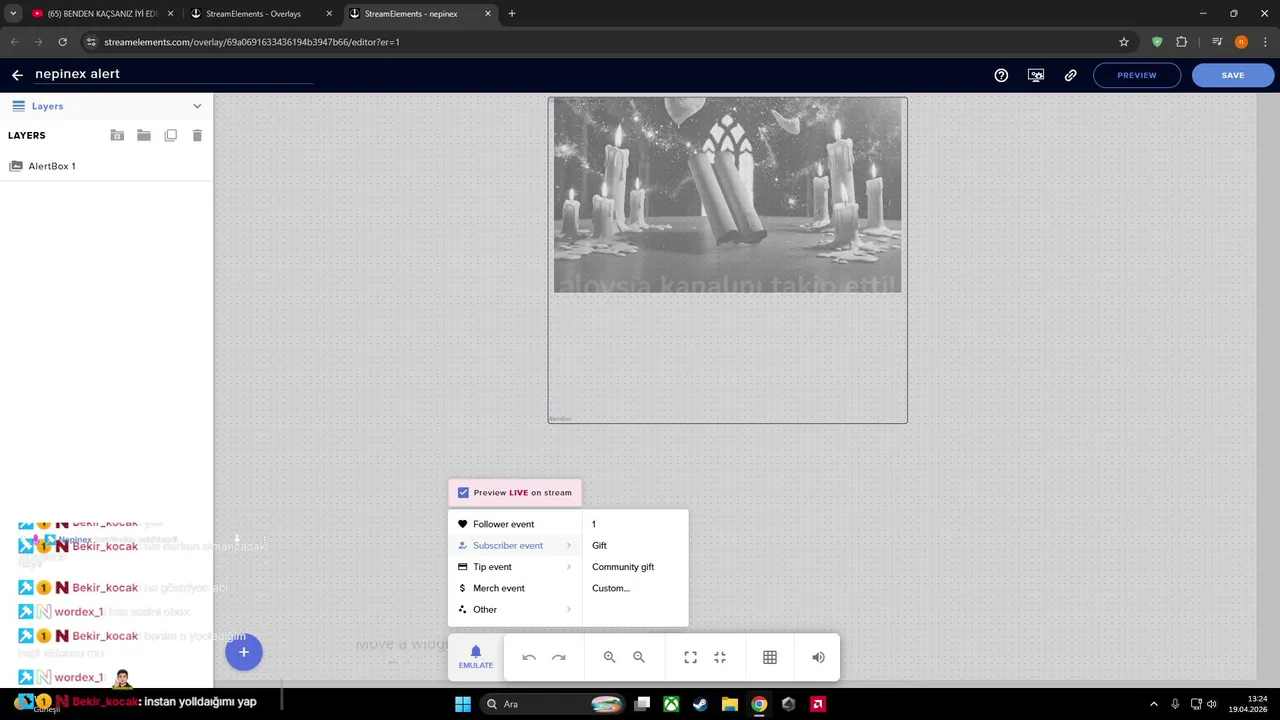Click the Emulate bell button
This screenshot has height=720, width=1280.
coord(476,657)
